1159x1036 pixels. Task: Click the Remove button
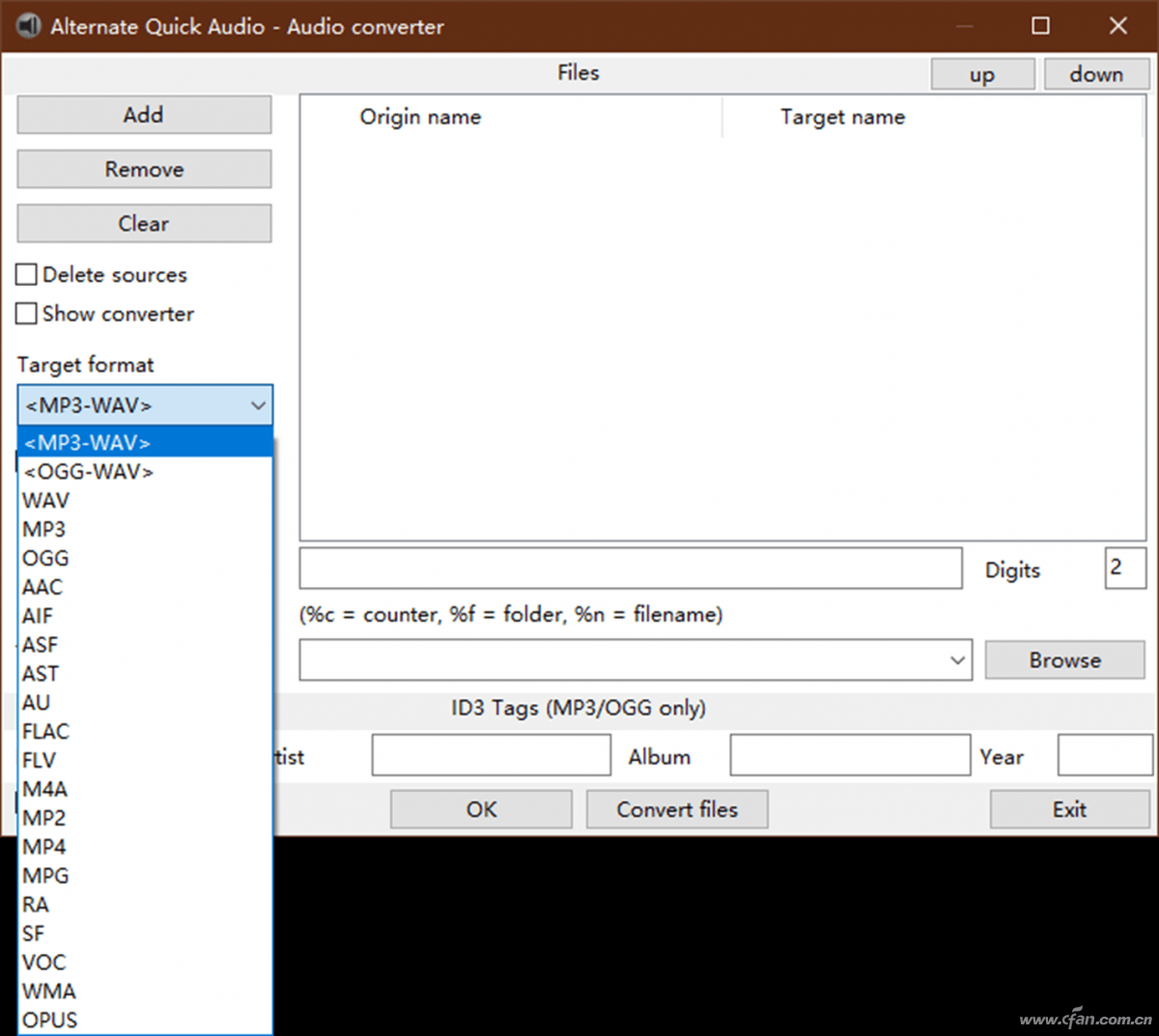[x=144, y=170]
